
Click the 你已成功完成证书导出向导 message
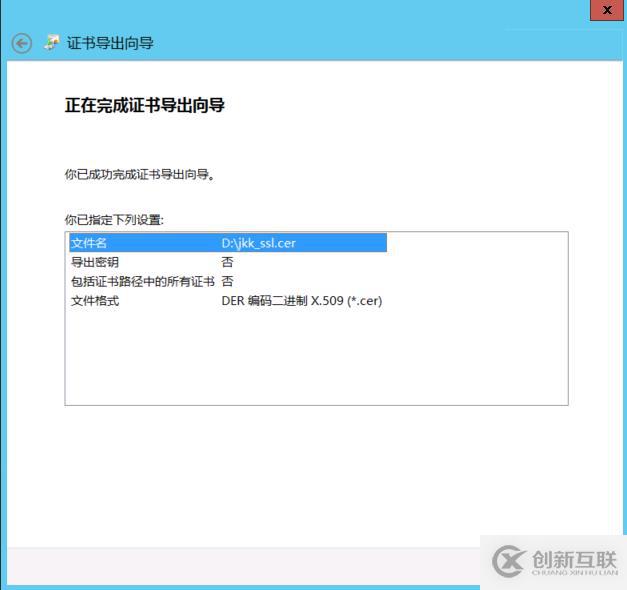[140, 174]
